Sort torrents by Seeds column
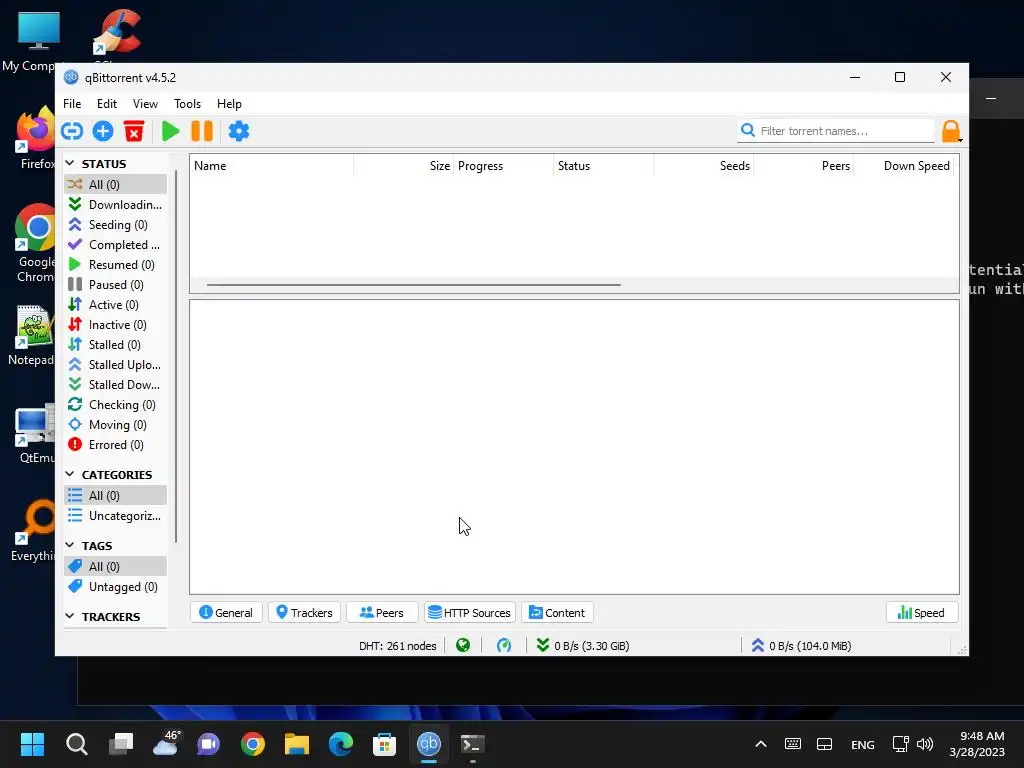Viewport: 1024px width, 768px height. point(703,166)
